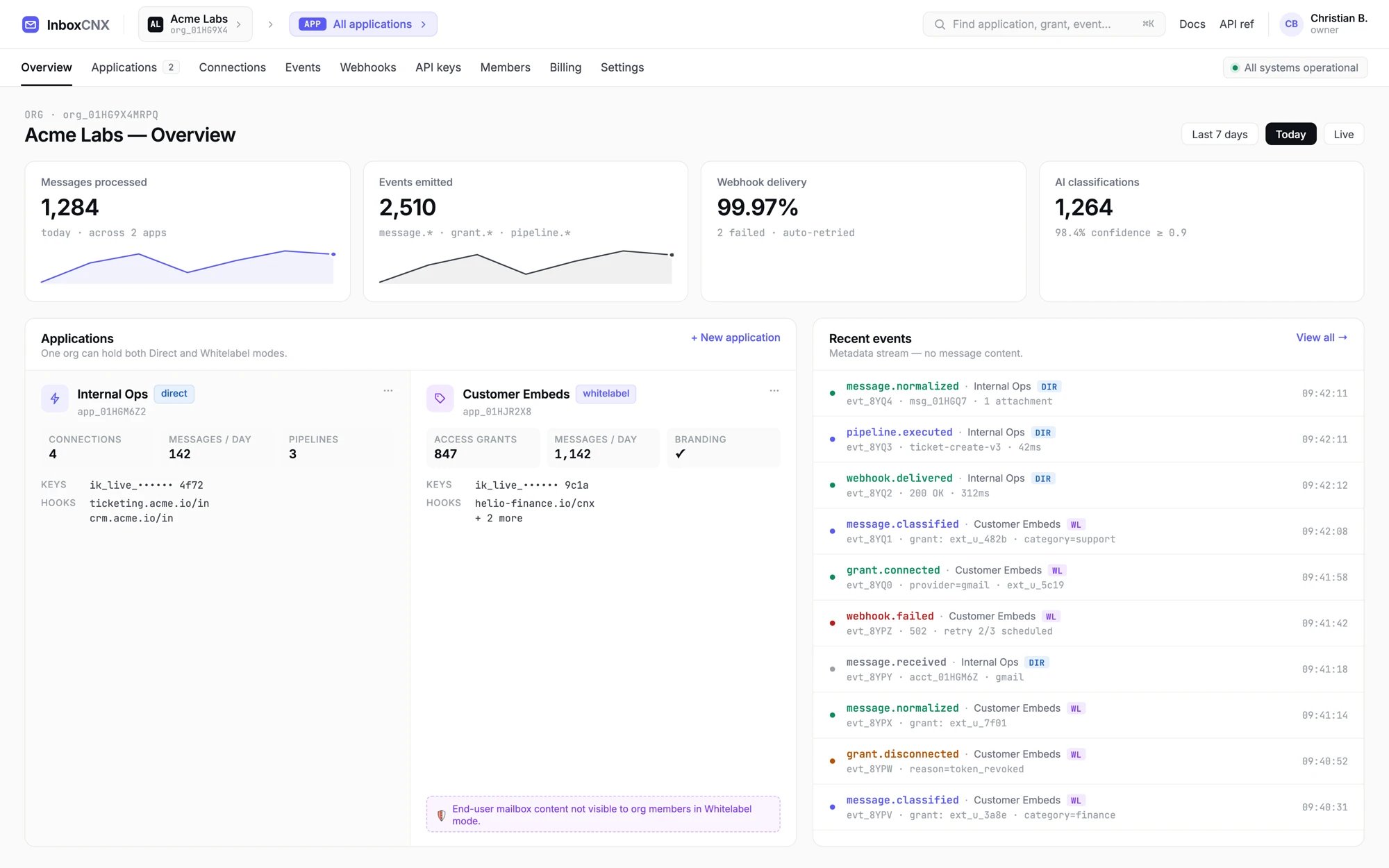This screenshot has width=1389, height=868.
Task: Open the API keys tab
Action: [x=438, y=67]
